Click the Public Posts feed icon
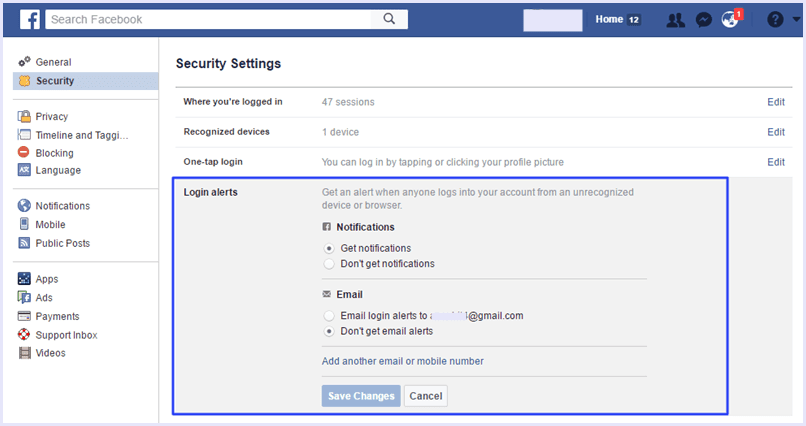 point(24,243)
